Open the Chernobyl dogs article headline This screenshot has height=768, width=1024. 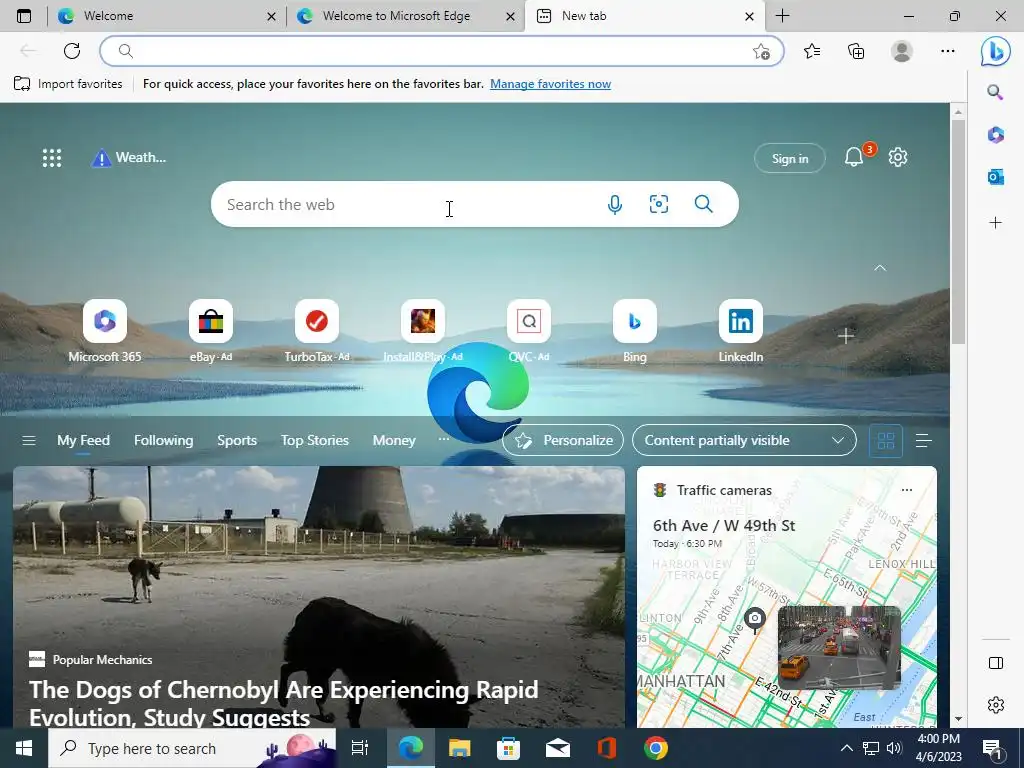283,703
